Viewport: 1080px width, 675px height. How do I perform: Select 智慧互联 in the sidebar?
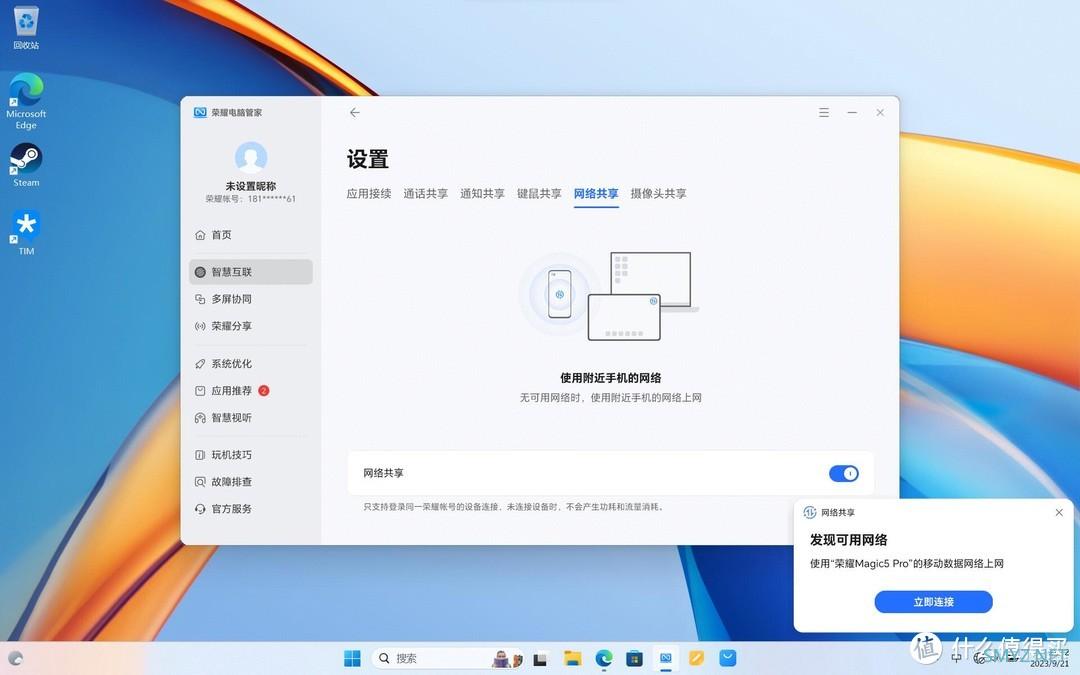[x=251, y=272]
